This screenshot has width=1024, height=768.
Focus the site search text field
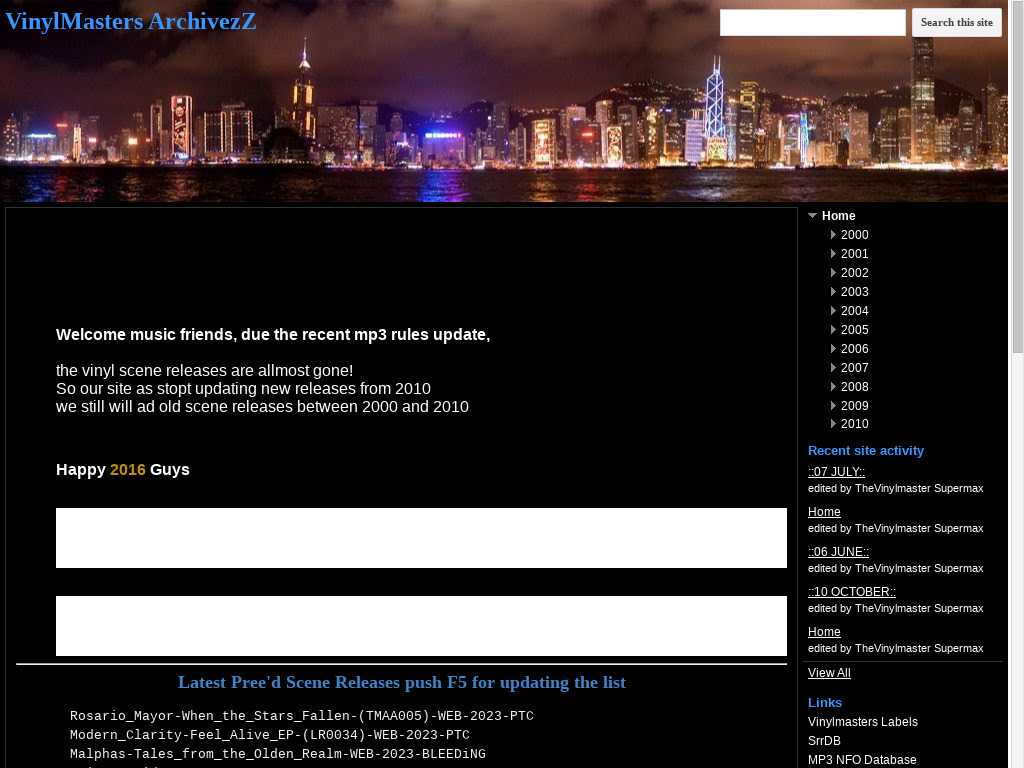[812, 23]
